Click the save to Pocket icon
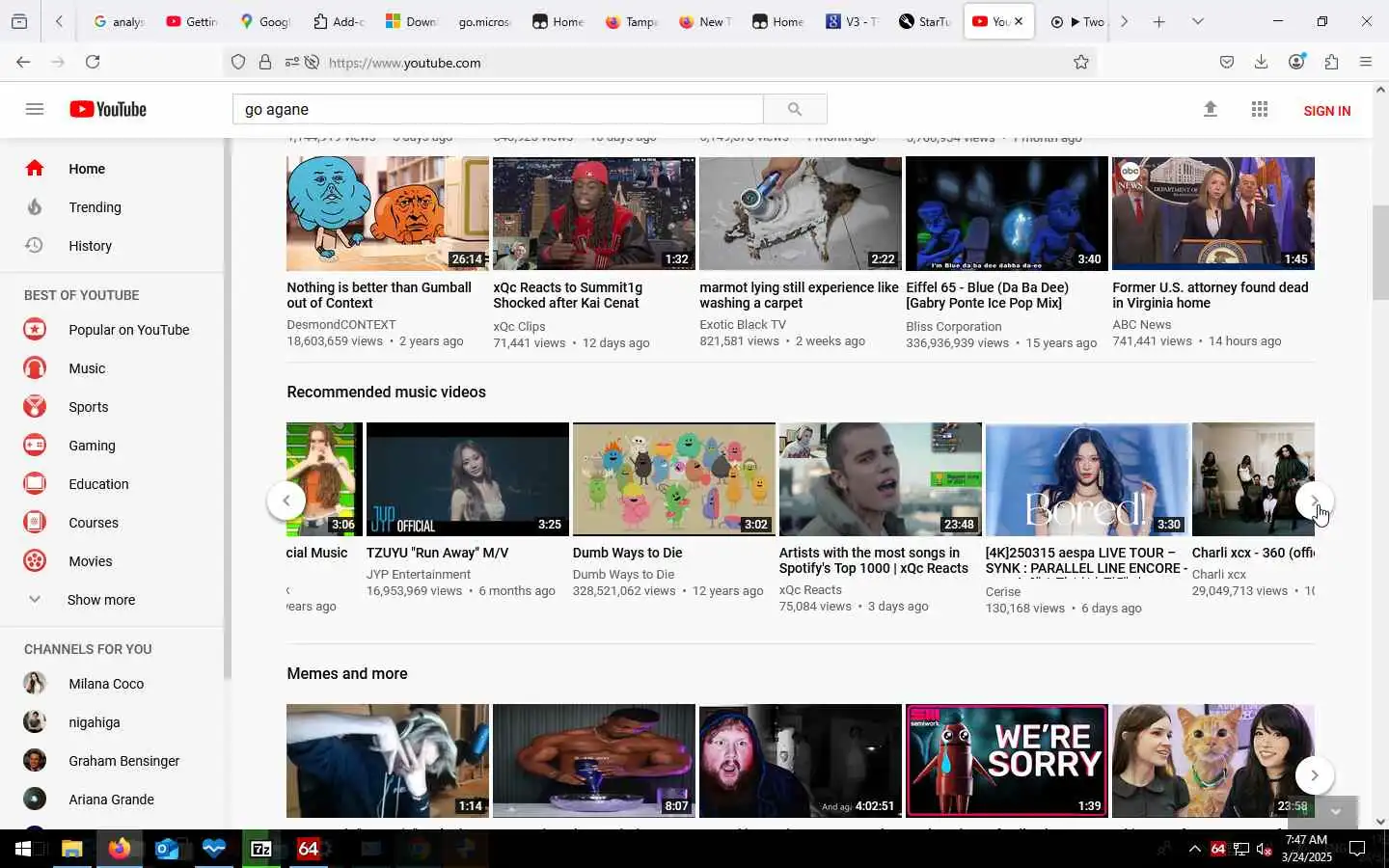 click(1227, 62)
